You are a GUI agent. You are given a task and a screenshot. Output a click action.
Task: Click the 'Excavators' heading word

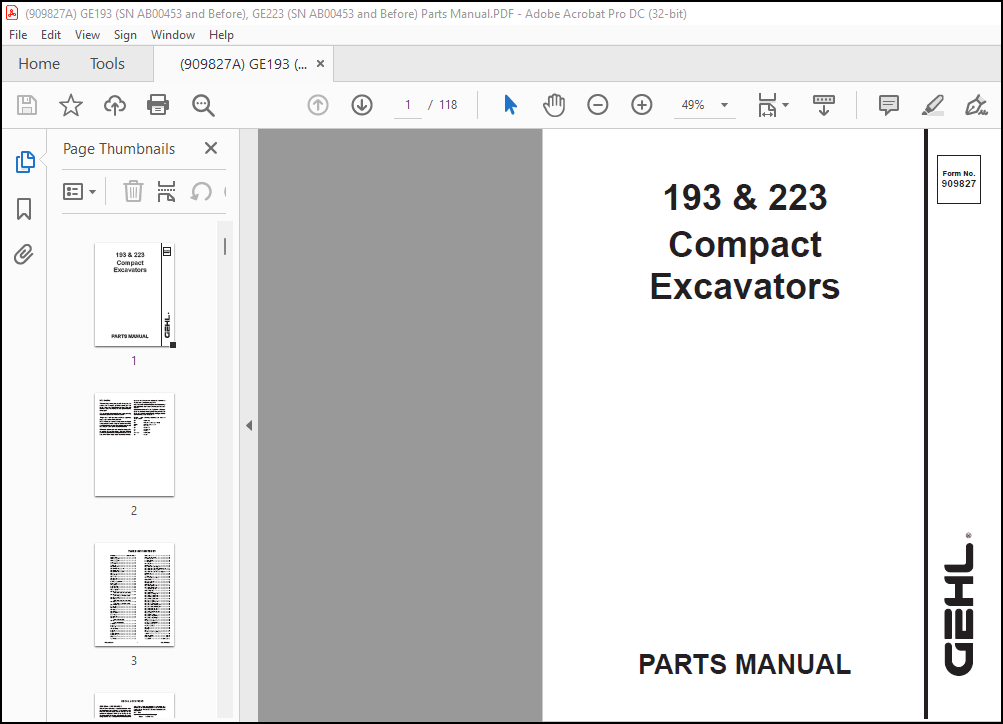pos(745,287)
